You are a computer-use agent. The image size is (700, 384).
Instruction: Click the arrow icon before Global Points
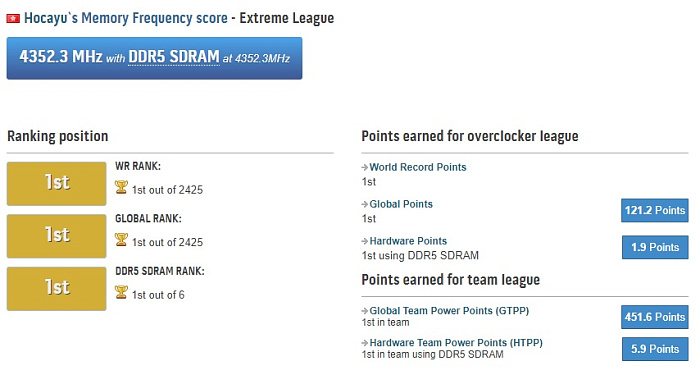pos(365,205)
